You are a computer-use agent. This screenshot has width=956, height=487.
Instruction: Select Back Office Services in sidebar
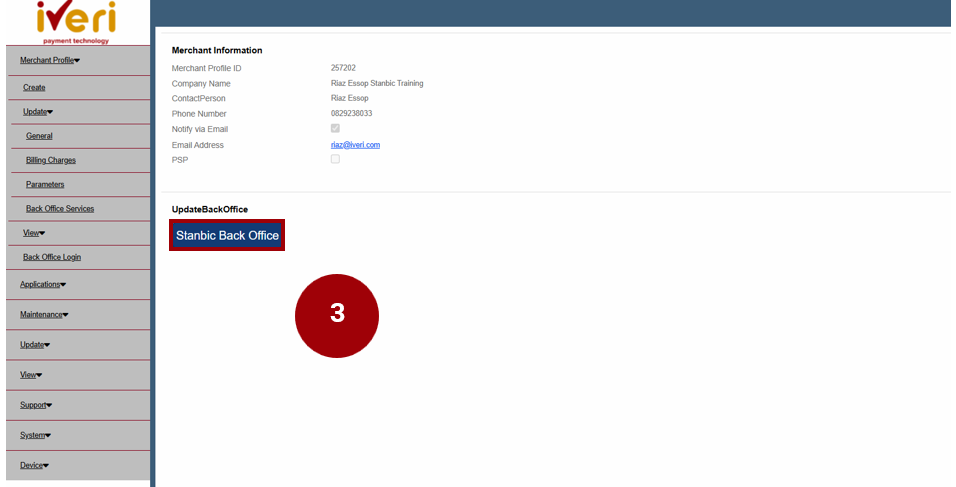coord(60,208)
